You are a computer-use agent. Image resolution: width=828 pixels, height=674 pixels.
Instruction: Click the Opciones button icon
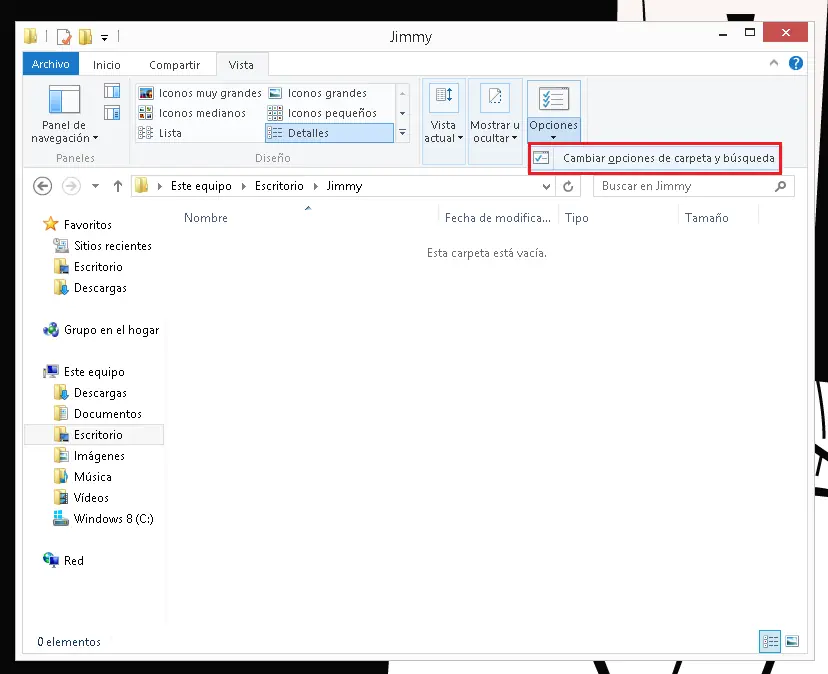(553, 99)
